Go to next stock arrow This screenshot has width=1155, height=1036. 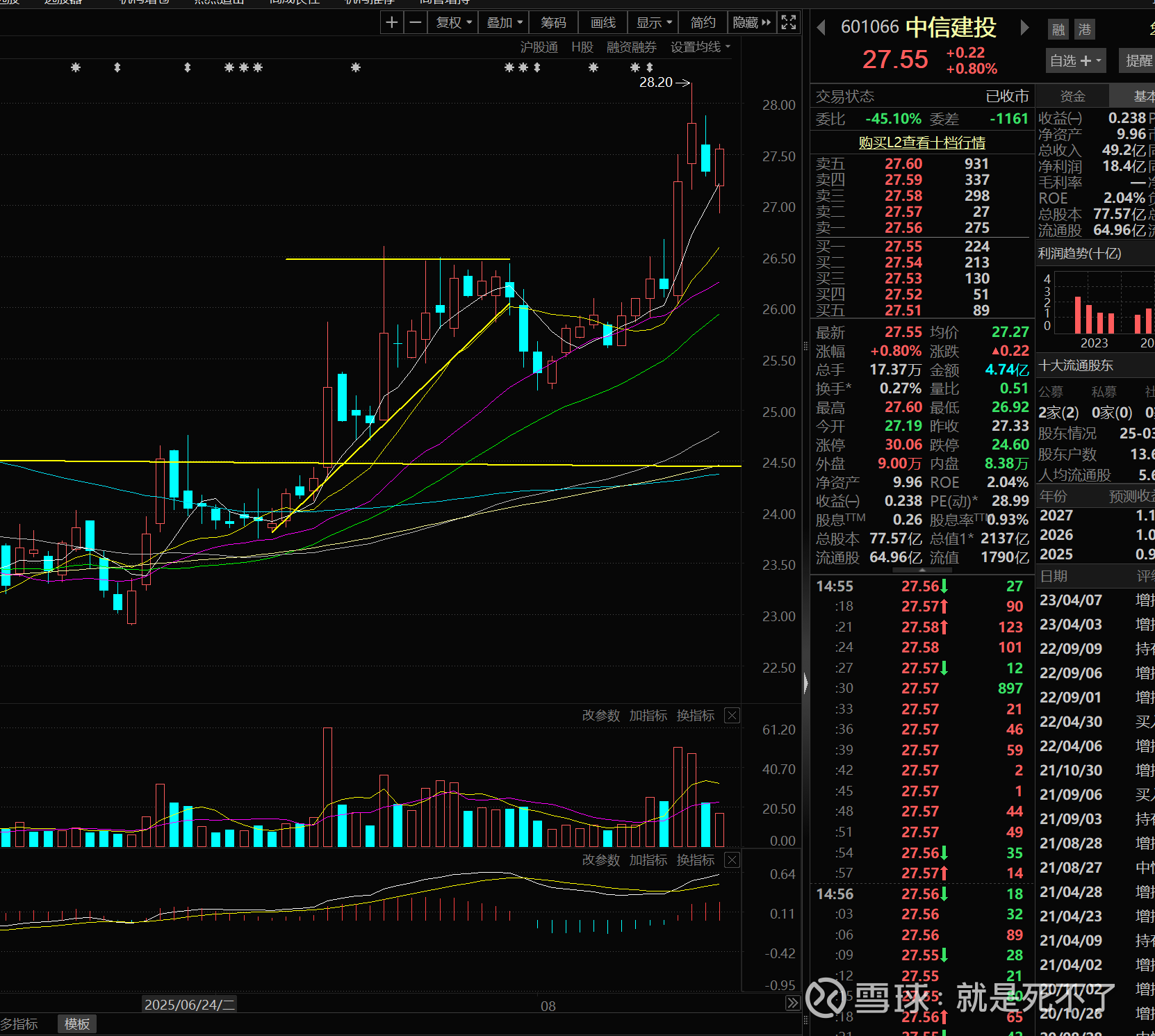point(1024,28)
